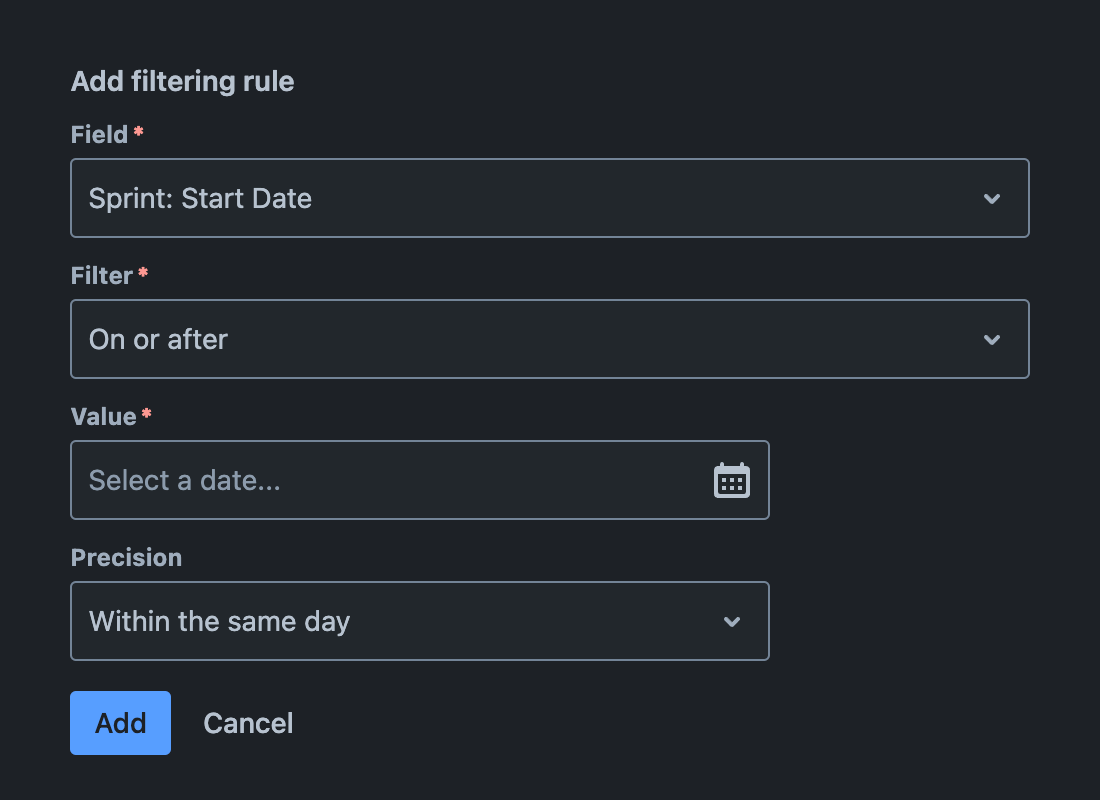Viewport: 1100px width, 800px height.
Task: Click the chevron on the Precision dropdown
Action: point(731,621)
